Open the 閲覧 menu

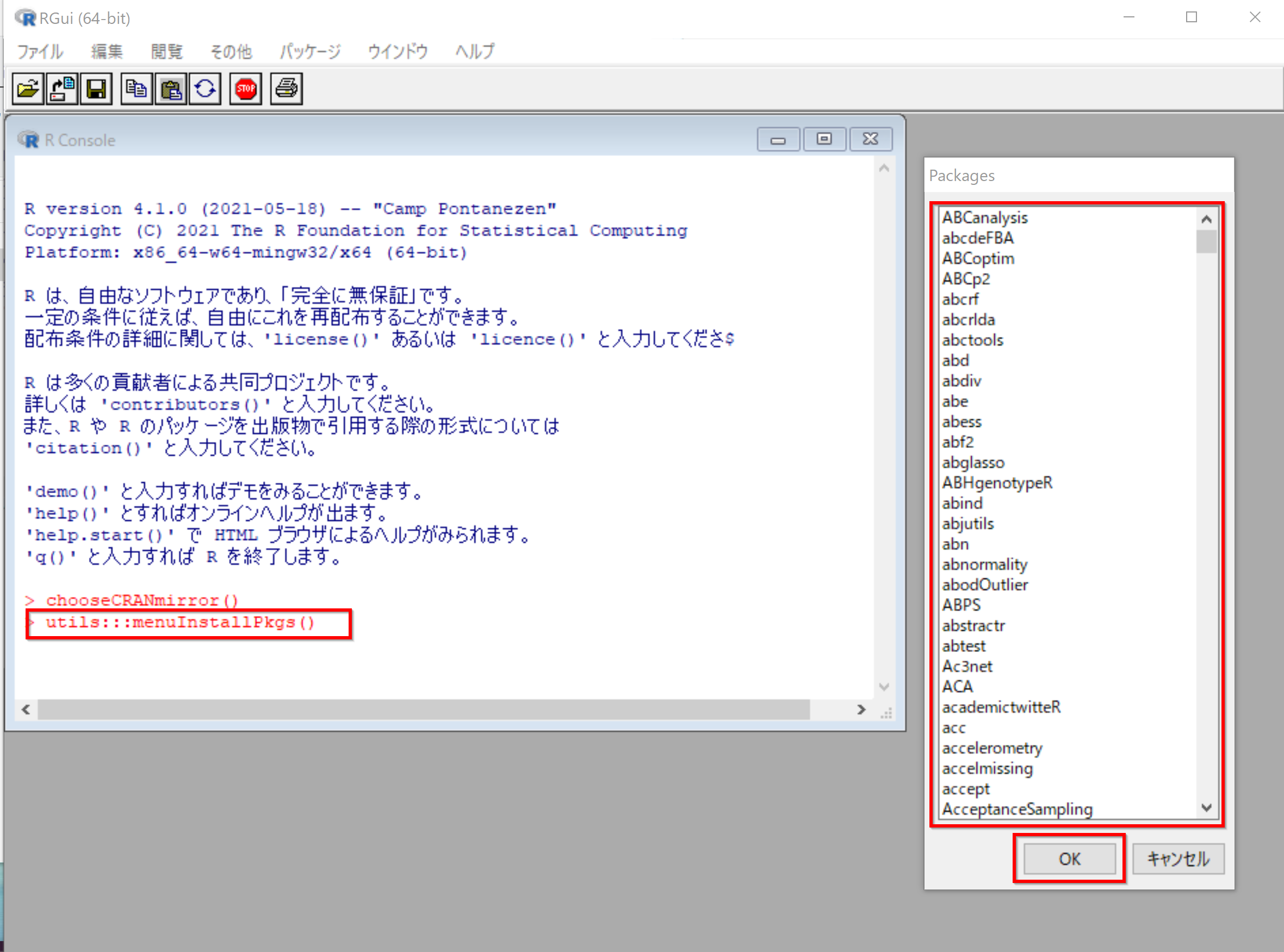(x=166, y=52)
